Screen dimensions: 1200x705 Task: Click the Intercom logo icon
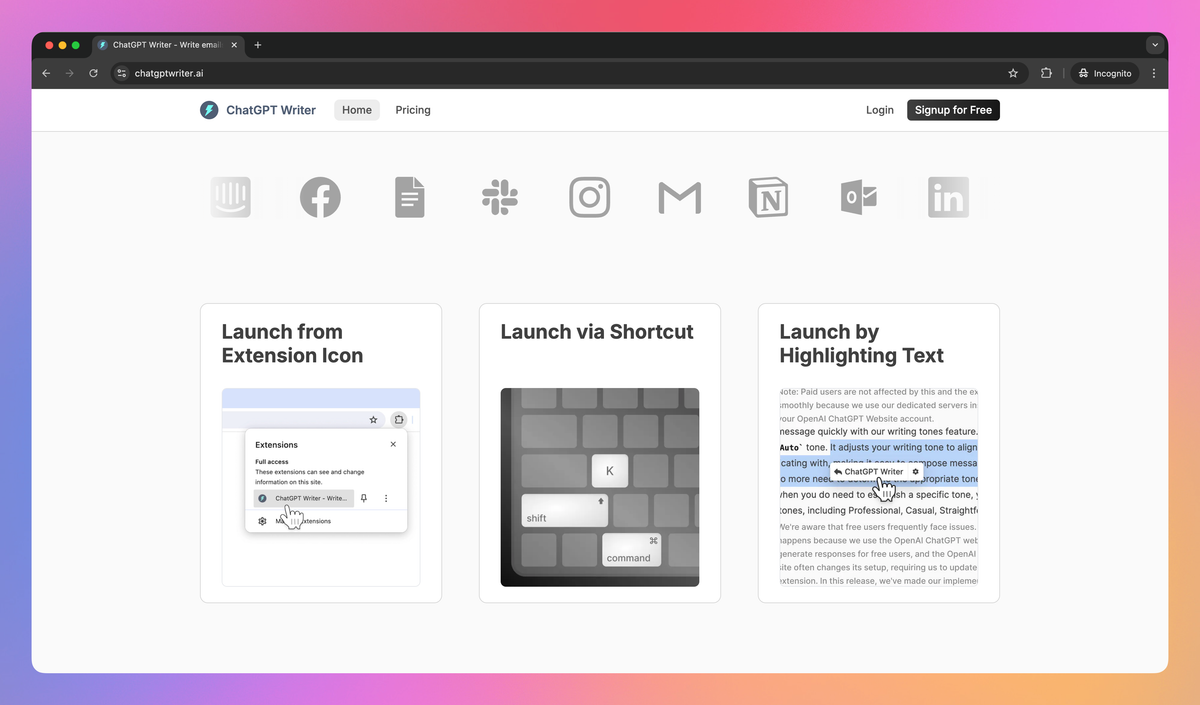231,197
